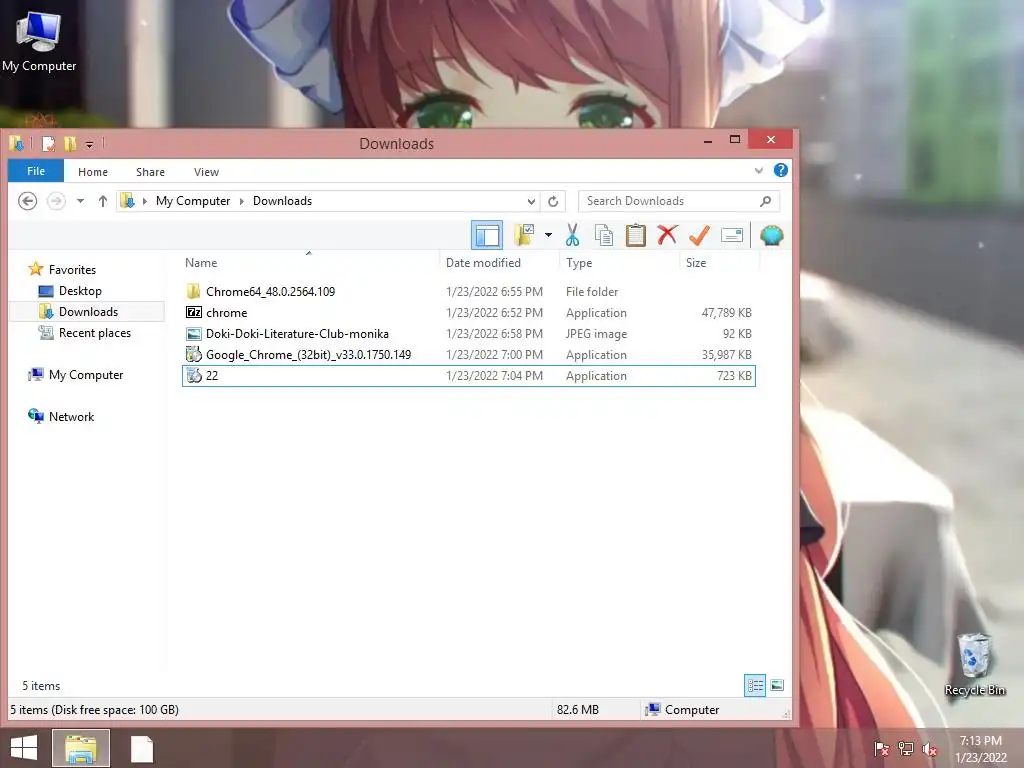Click the My Computer breadcrumb
The height and width of the screenshot is (768, 1024).
tap(193, 201)
